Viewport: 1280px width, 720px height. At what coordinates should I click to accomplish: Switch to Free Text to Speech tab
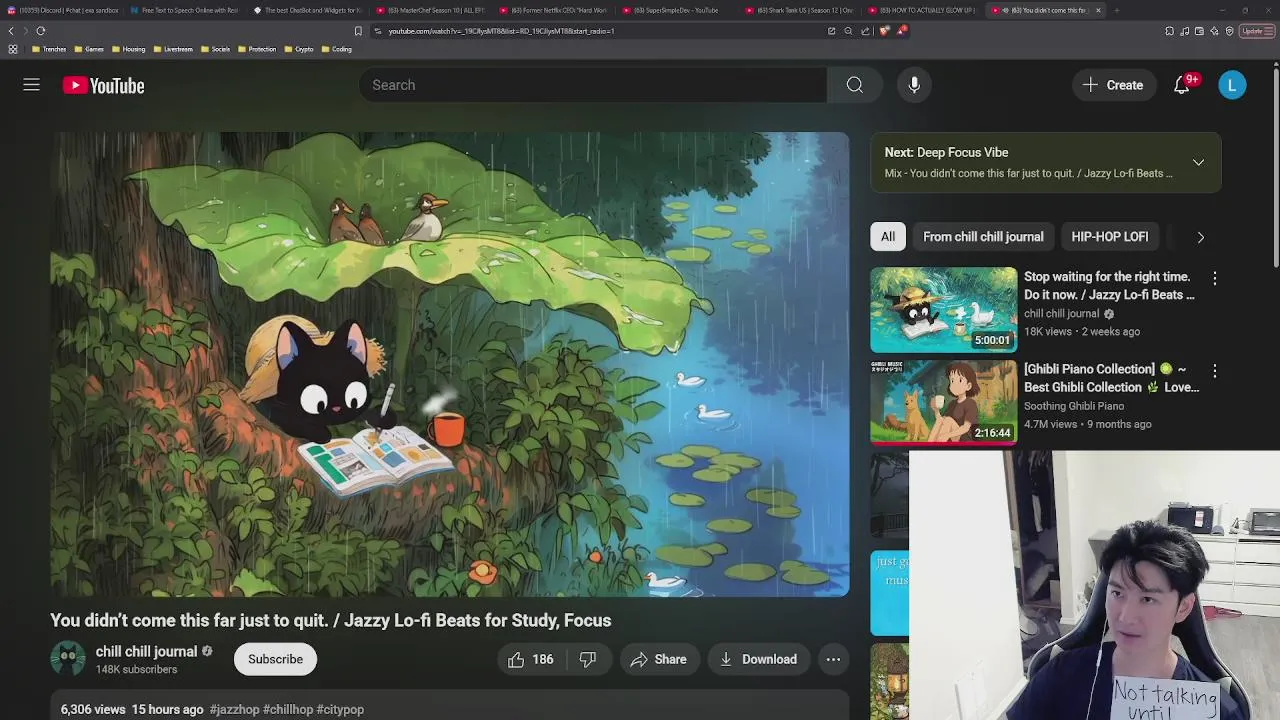[x=184, y=10]
